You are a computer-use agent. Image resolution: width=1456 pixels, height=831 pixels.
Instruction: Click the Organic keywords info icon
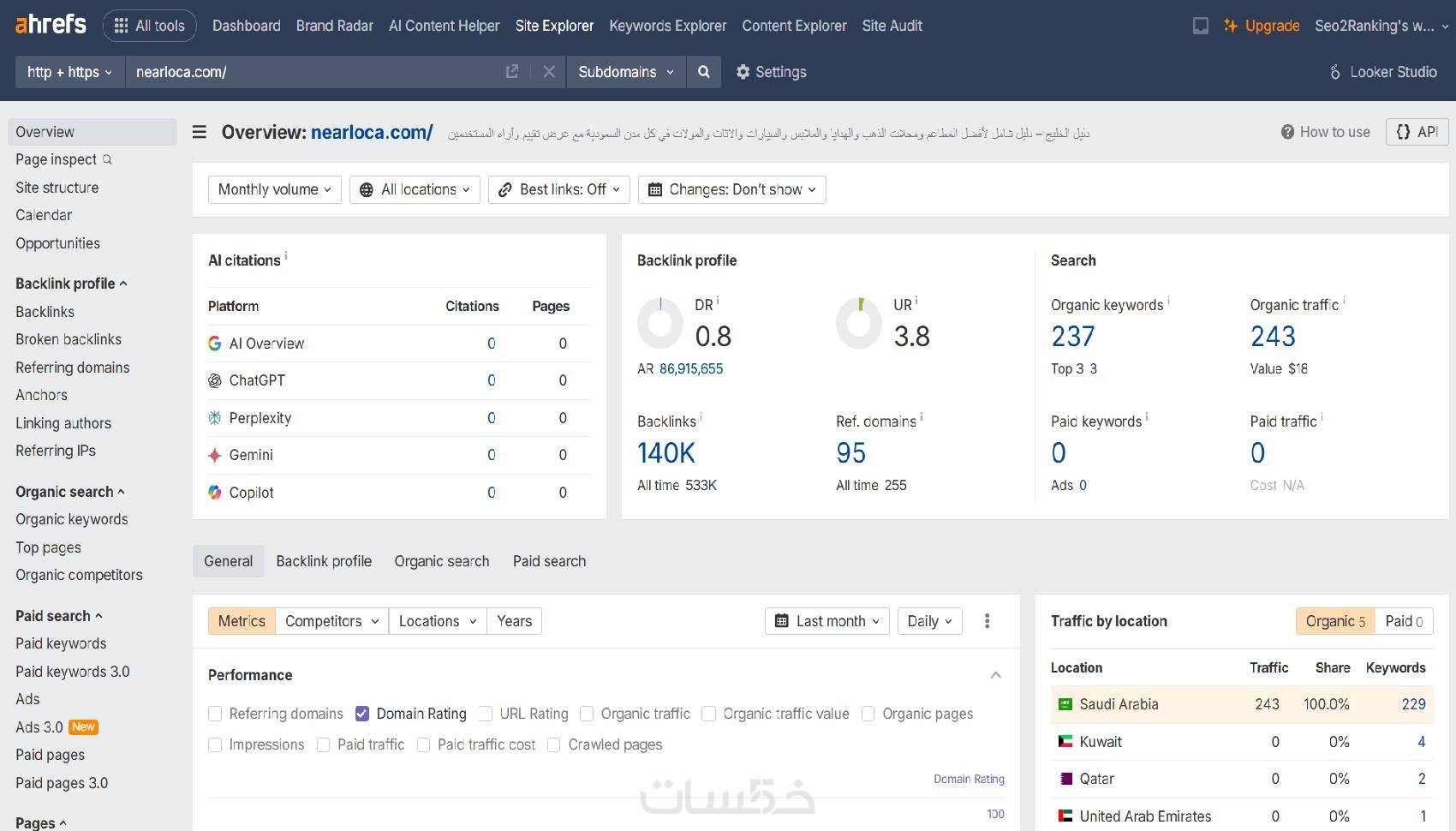[x=1168, y=301]
